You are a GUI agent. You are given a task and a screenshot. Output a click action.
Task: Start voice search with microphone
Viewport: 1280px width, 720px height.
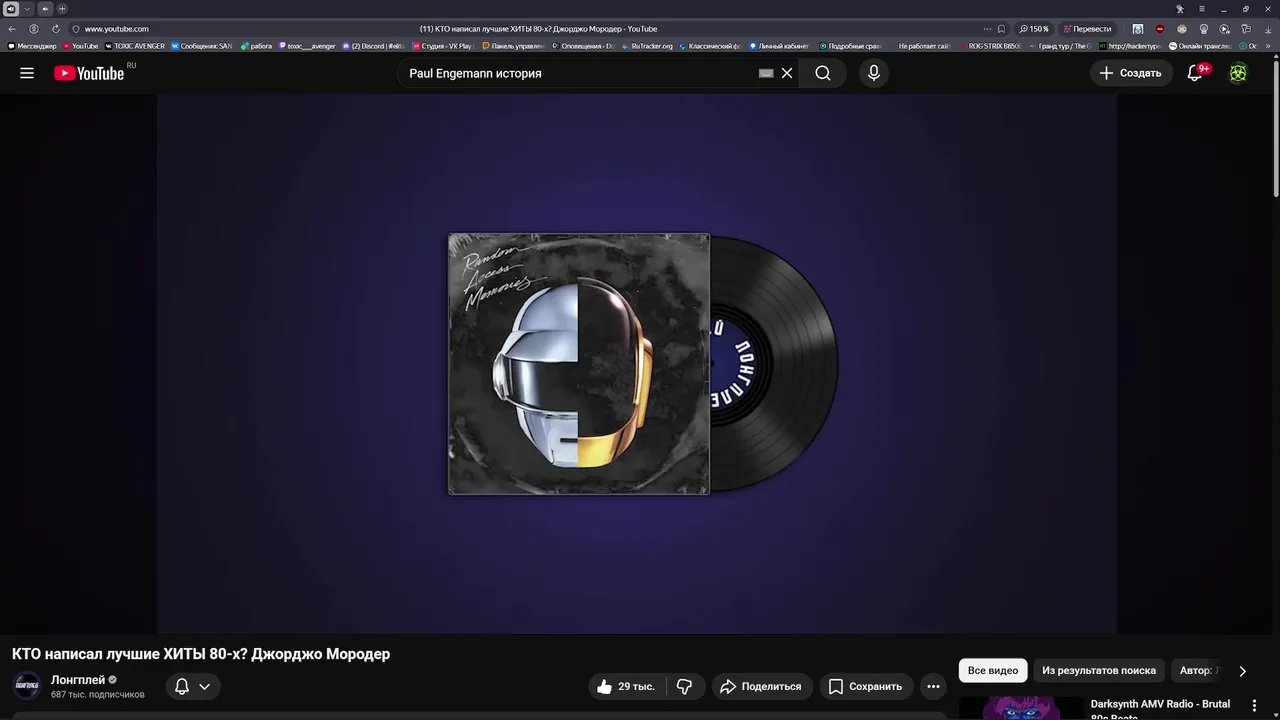874,73
